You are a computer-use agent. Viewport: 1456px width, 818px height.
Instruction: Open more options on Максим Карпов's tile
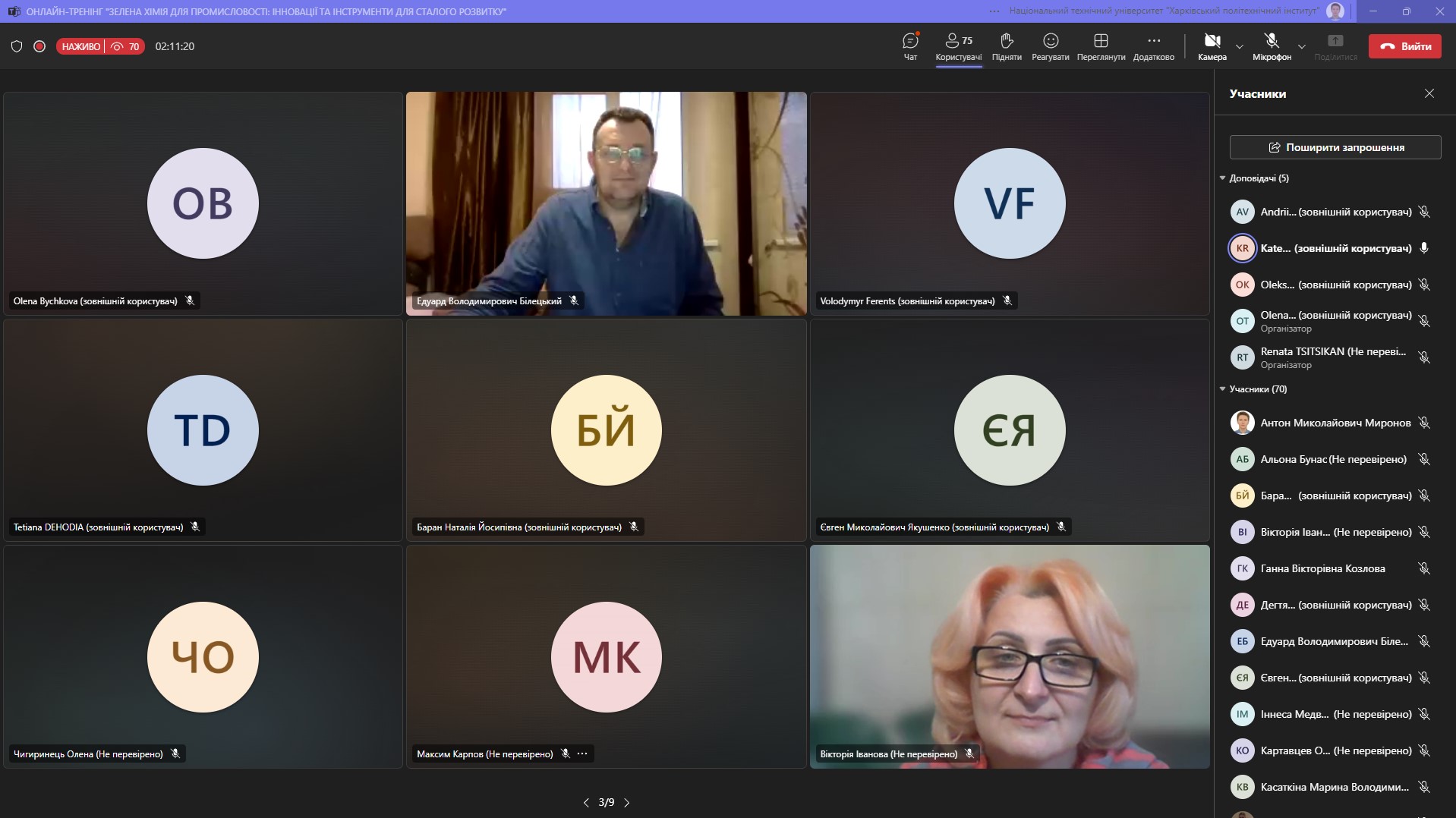582,754
